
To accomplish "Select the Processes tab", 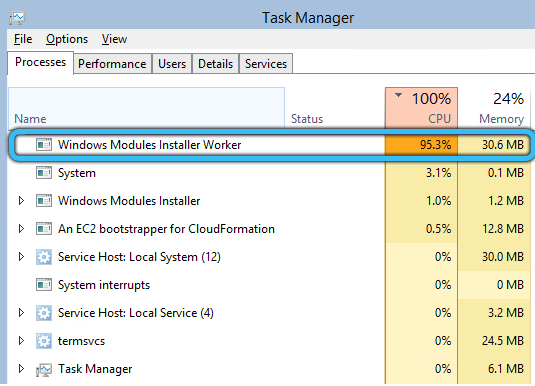I will [41, 62].
